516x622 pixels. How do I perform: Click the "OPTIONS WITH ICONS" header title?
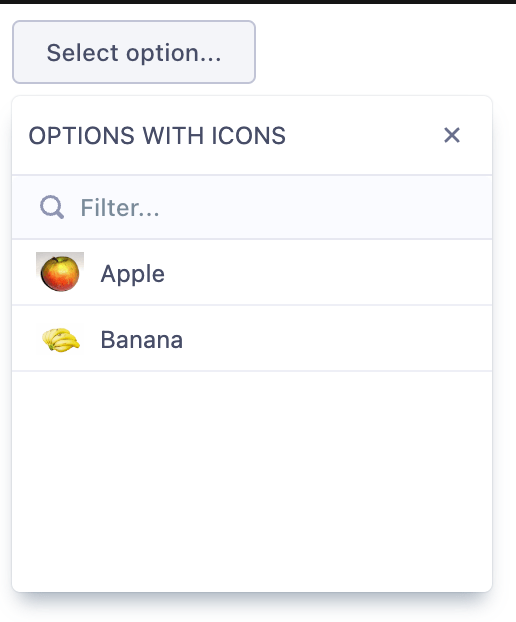point(157,136)
